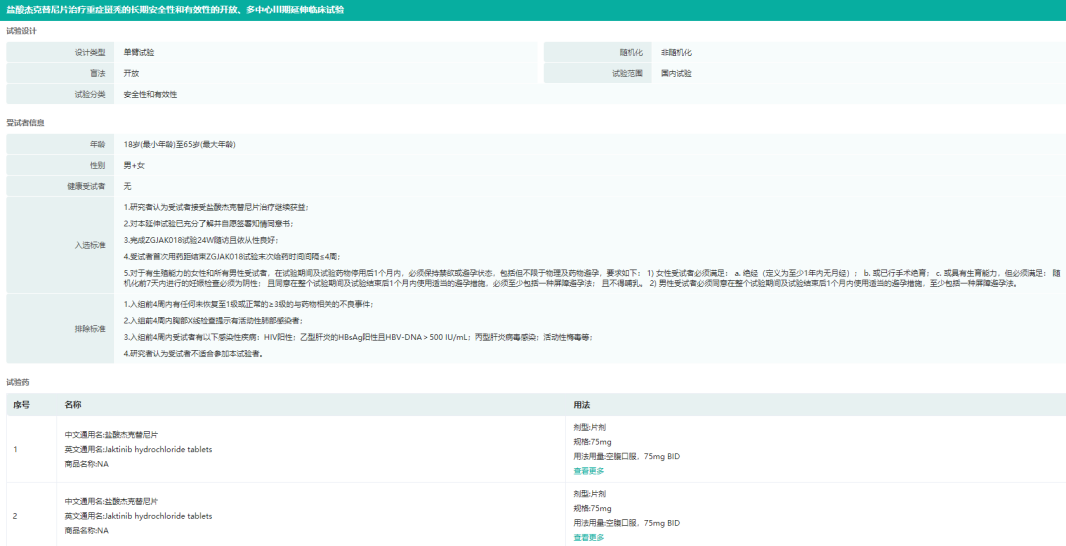Click 查看更多 link in drug row 2
This screenshot has width=1066, height=546.
pos(588,537)
